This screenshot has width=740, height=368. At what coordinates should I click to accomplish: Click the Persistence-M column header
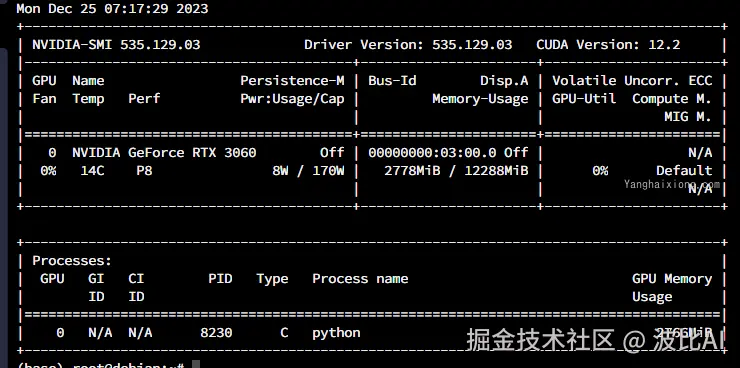292,81
